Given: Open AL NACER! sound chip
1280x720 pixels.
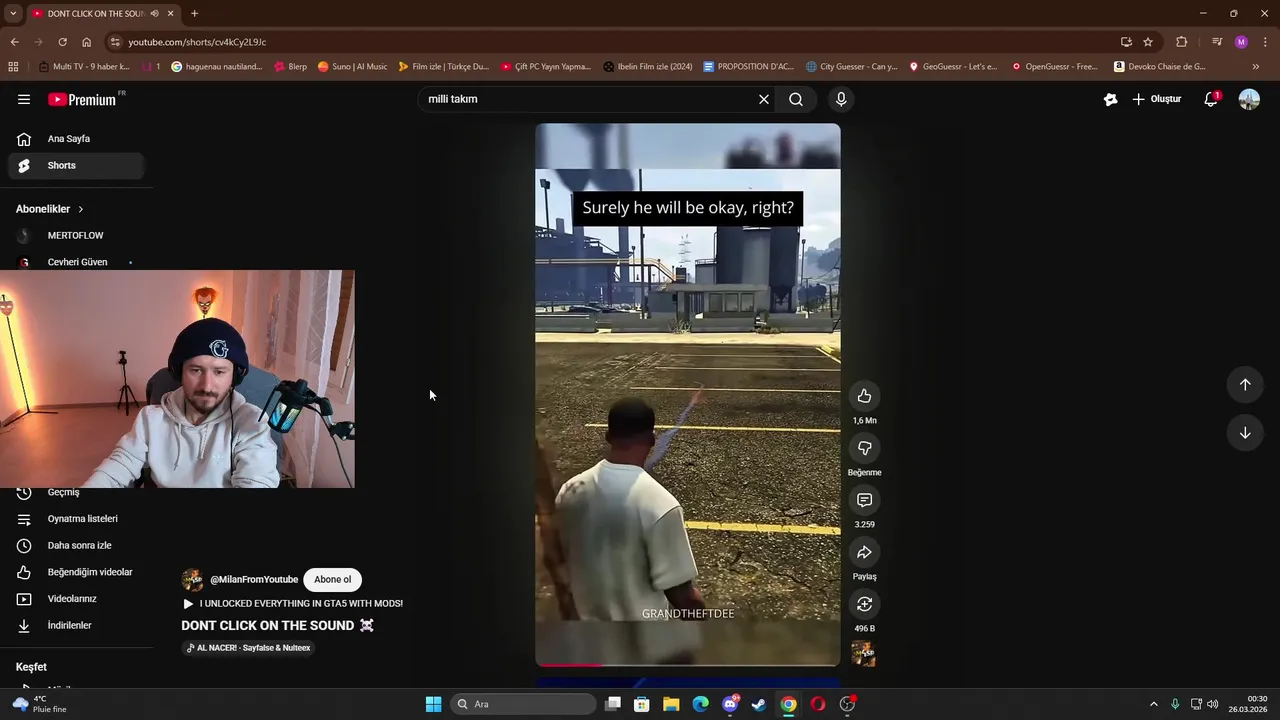Looking at the screenshot, I should [x=248, y=648].
